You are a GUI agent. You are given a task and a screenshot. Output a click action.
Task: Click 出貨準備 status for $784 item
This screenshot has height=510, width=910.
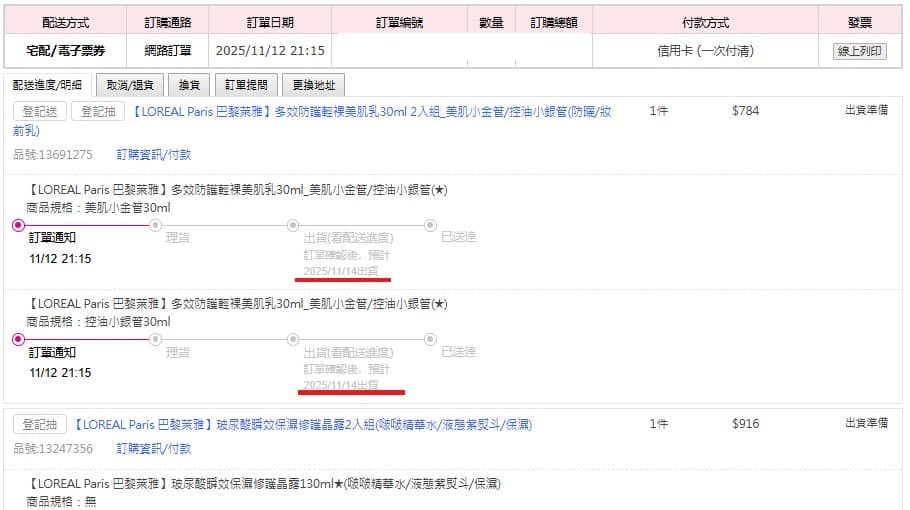coord(866,110)
